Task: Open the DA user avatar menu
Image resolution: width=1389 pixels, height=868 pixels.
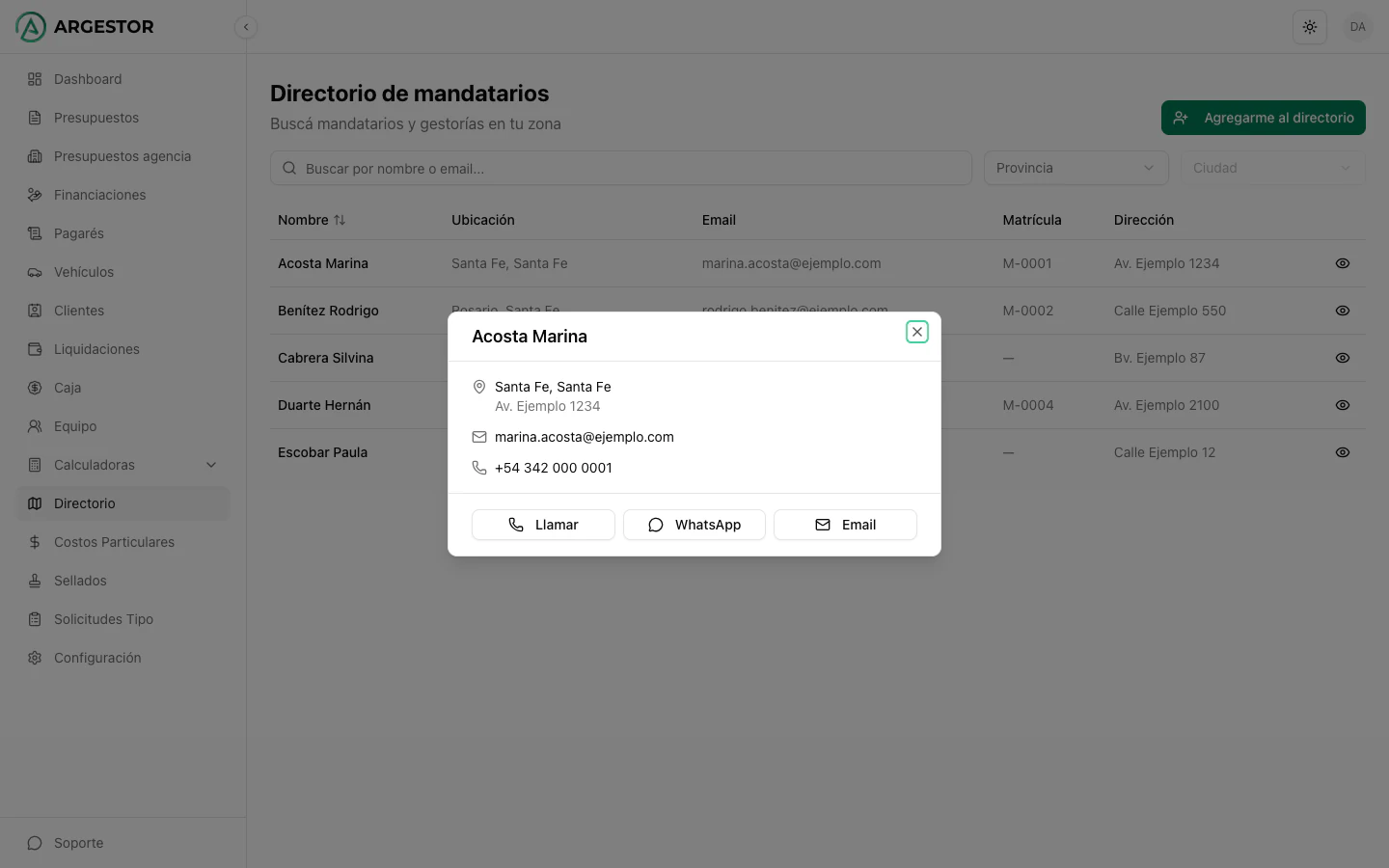Action: coord(1358,27)
